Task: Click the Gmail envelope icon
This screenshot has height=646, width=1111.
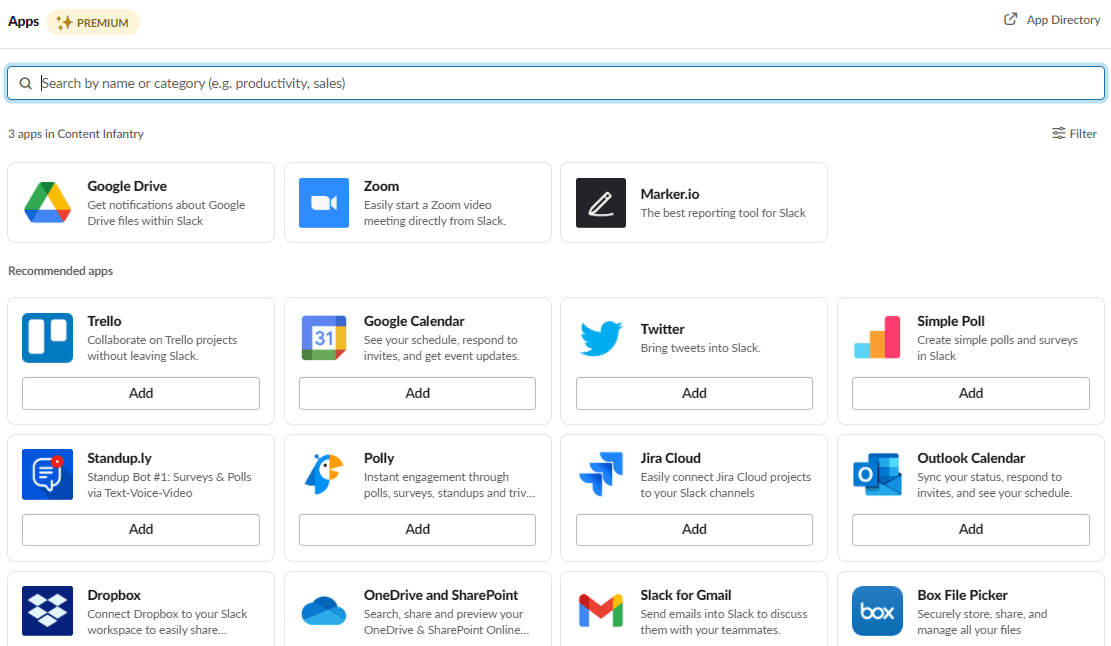Action: (x=601, y=611)
